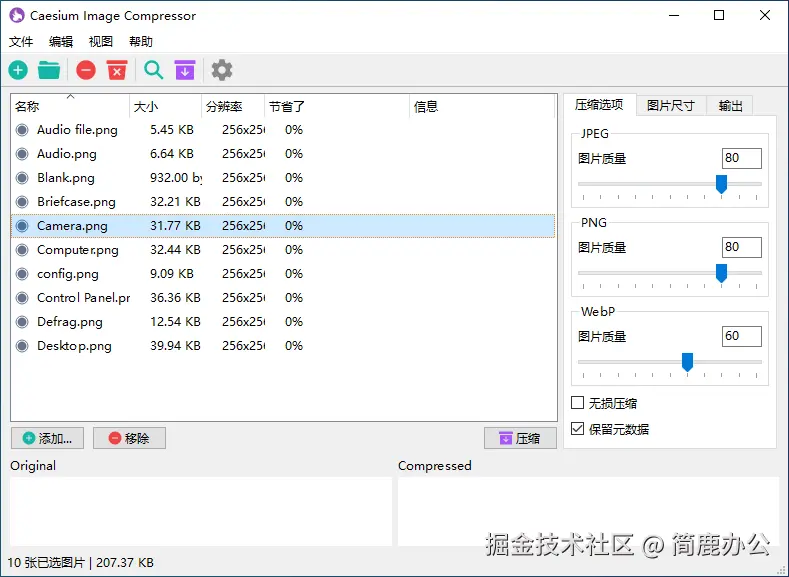Screen dimensions: 789x577
Task: Click the green add images toolbar icon
Action: tap(18, 70)
